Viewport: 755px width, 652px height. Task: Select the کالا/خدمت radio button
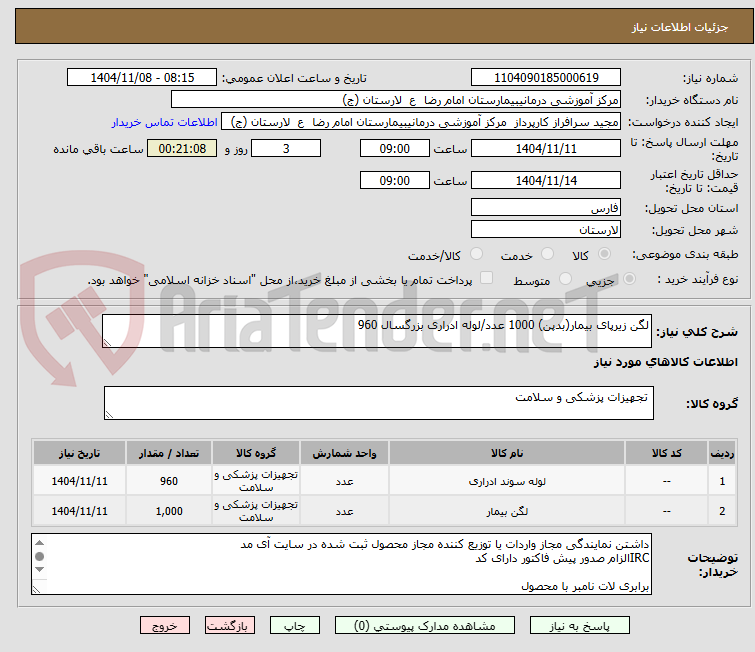click(x=476, y=254)
